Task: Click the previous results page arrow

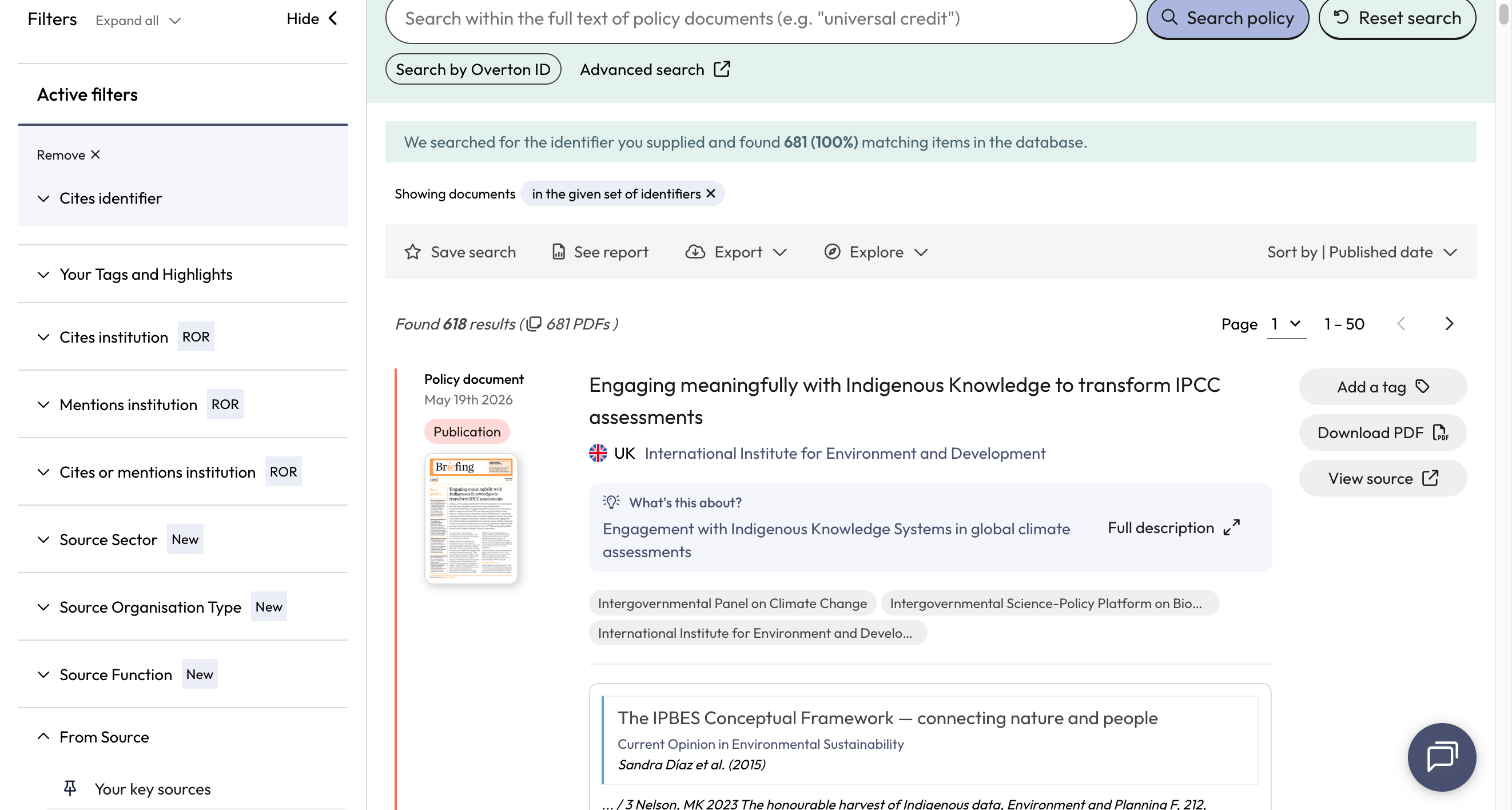Action: tap(1401, 324)
